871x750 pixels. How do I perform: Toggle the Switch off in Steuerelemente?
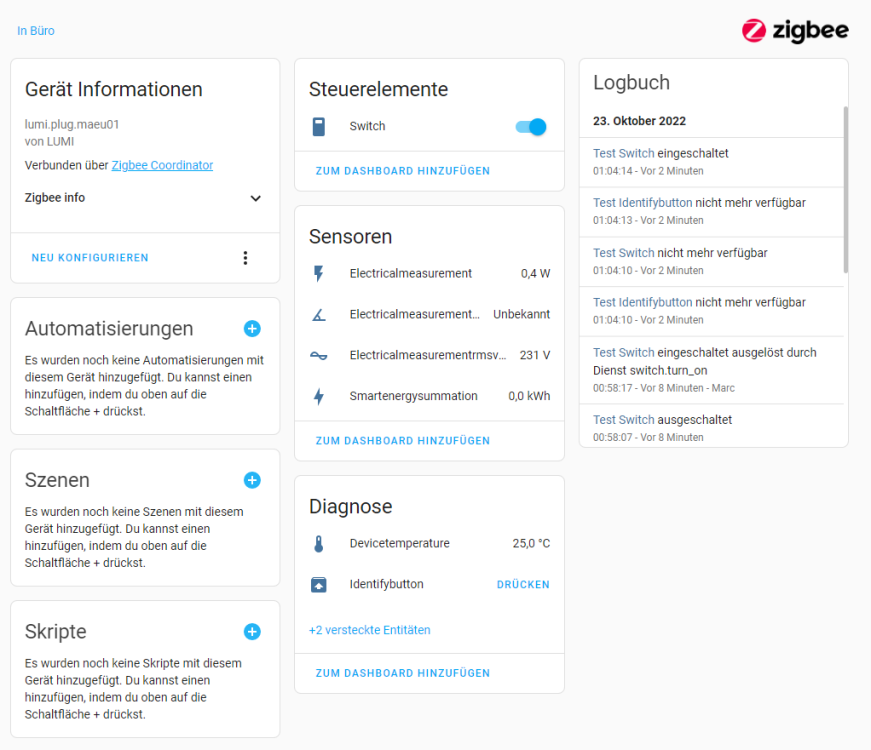coord(531,127)
